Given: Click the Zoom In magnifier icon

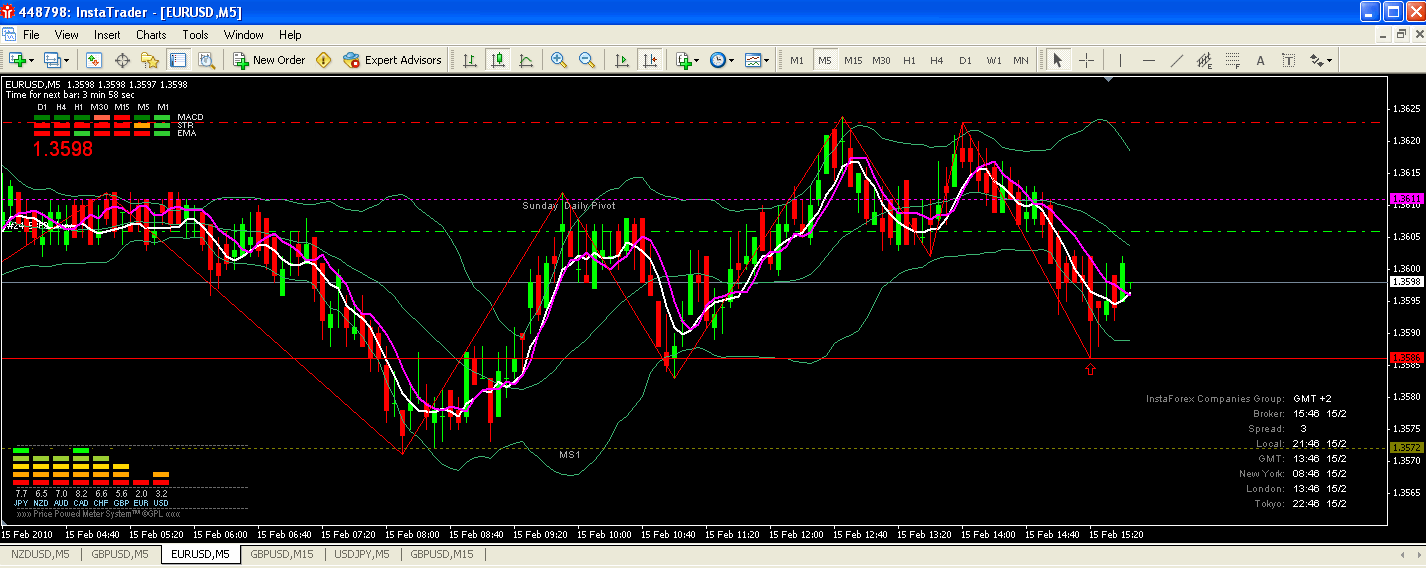Looking at the screenshot, I should pos(558,60).
